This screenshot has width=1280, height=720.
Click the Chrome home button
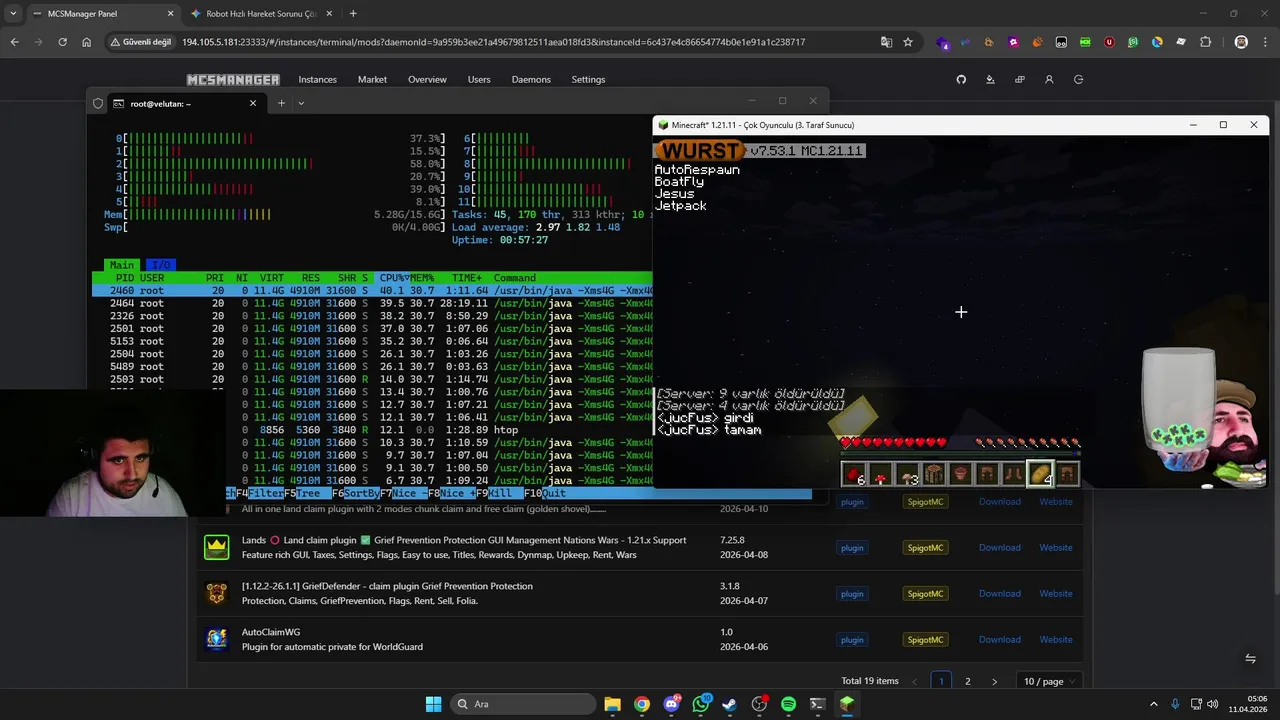point(86,42)
